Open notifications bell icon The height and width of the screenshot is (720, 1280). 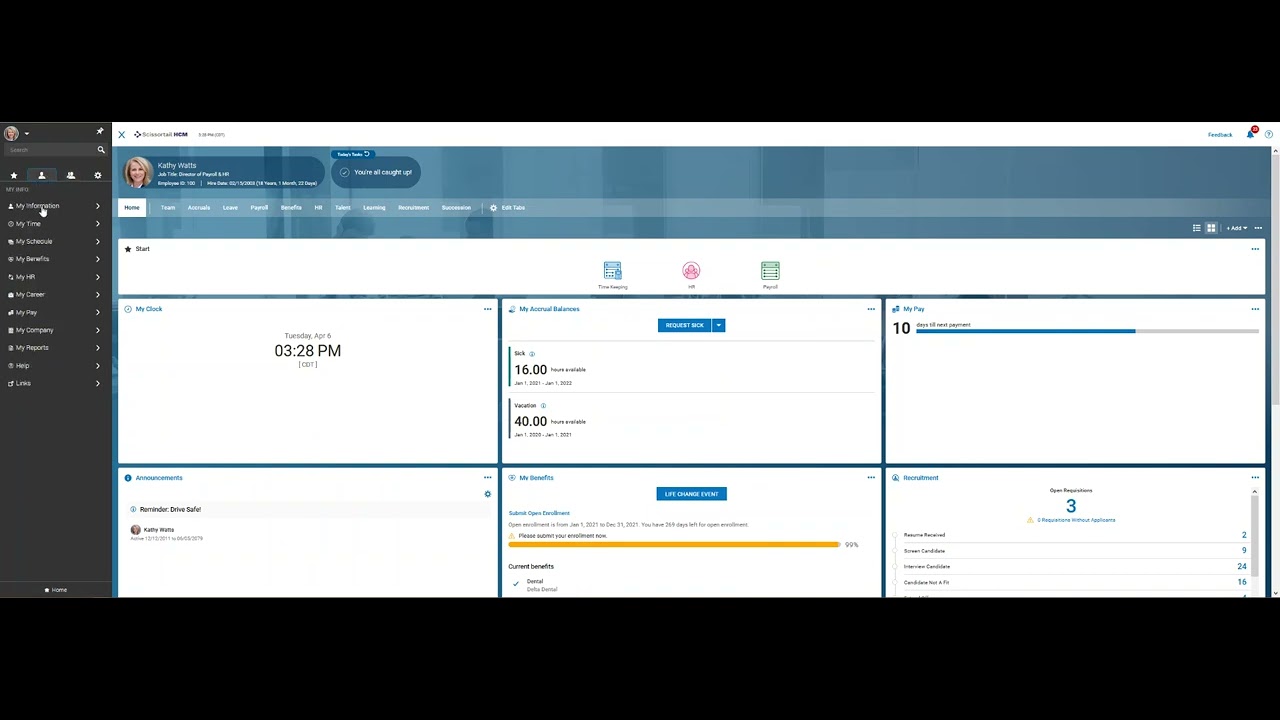(1250, 134)
